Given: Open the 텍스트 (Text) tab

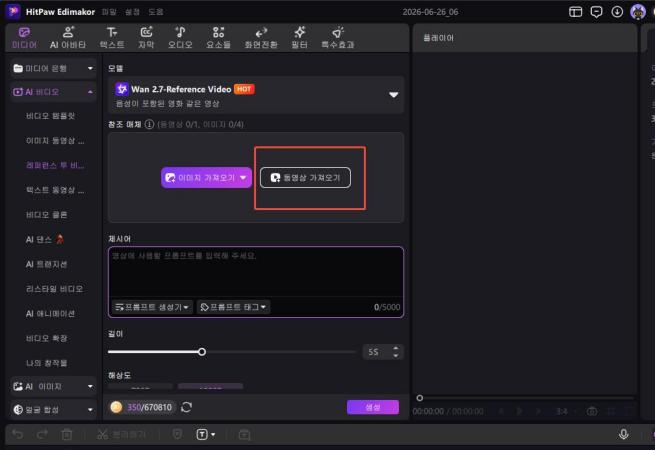Looking at the screenshot, I should [x=112, y=38].
